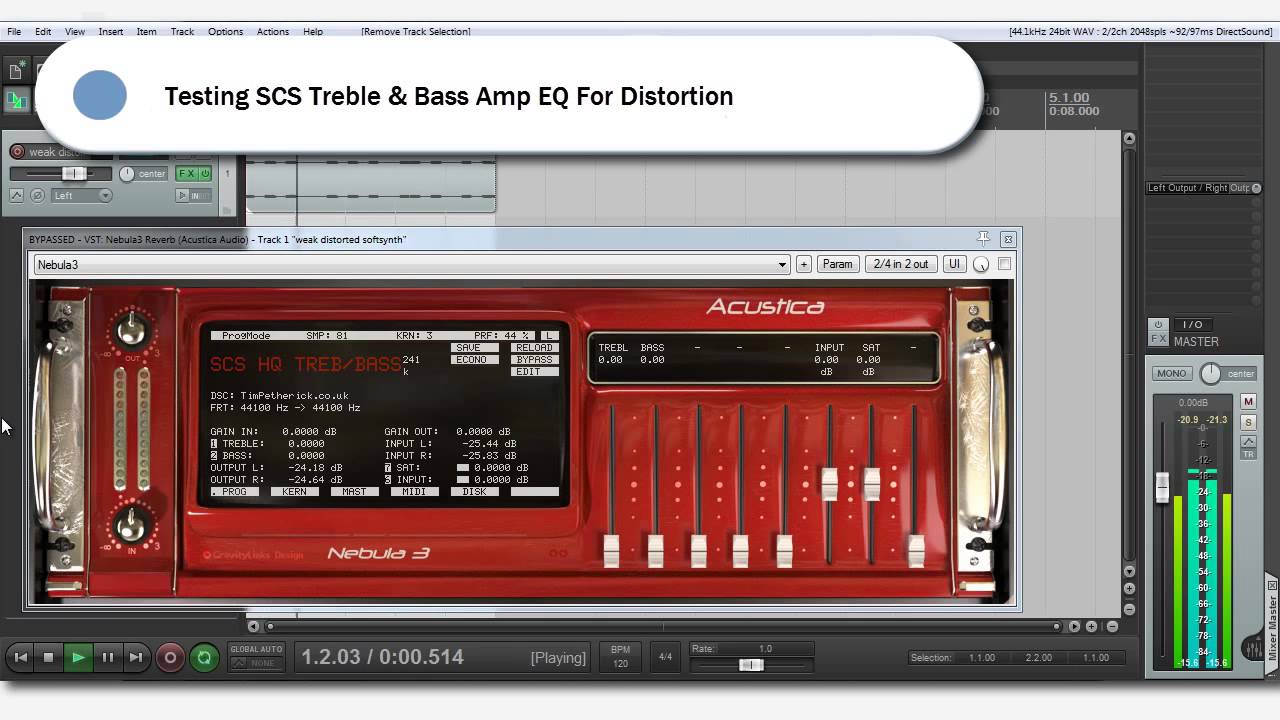The width and height of the screenshot is (1280, 720).
Task: Switch to DISK tab in Nebula
Action: (x=475, y=492)
